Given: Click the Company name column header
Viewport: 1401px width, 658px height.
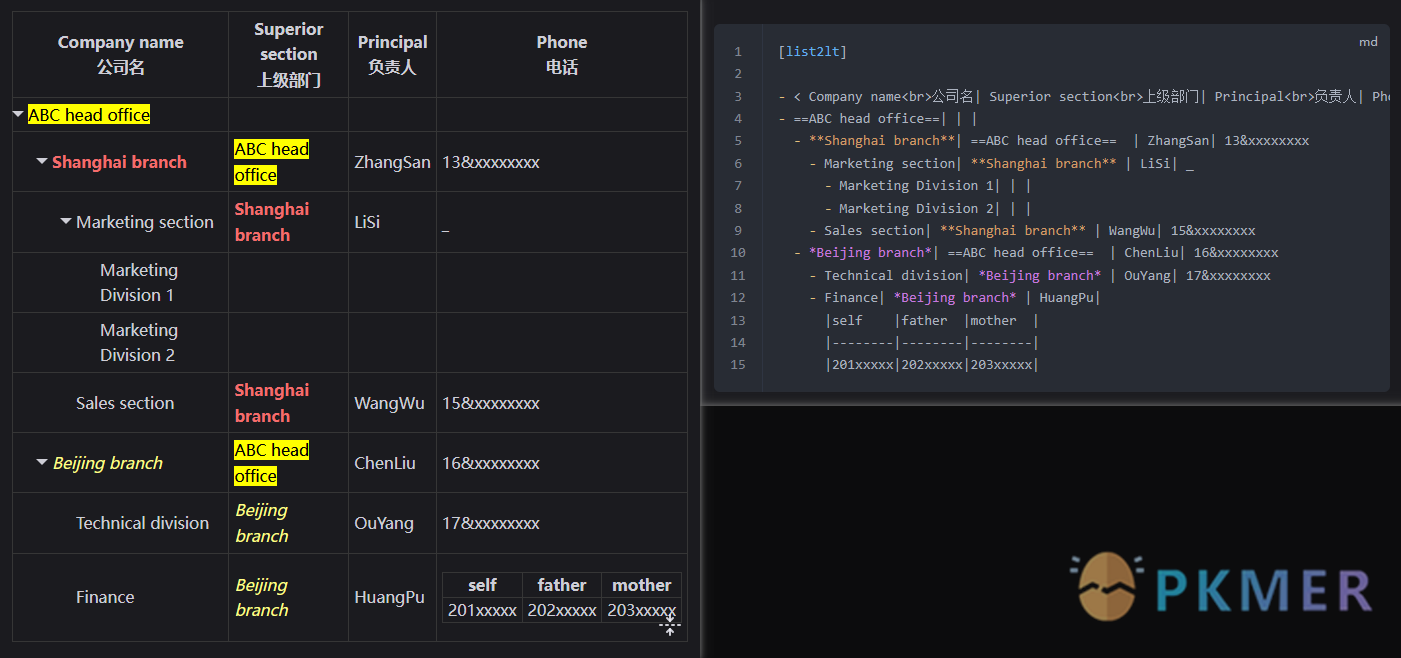Looking at the screenshot, I should point(121,54).
